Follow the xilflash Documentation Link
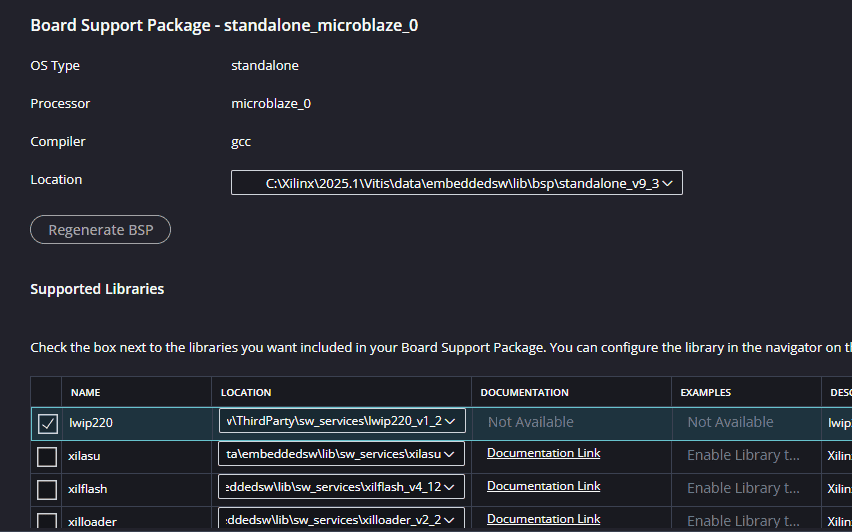The width and height of the screenshot is (852, 532). (543, 486)
